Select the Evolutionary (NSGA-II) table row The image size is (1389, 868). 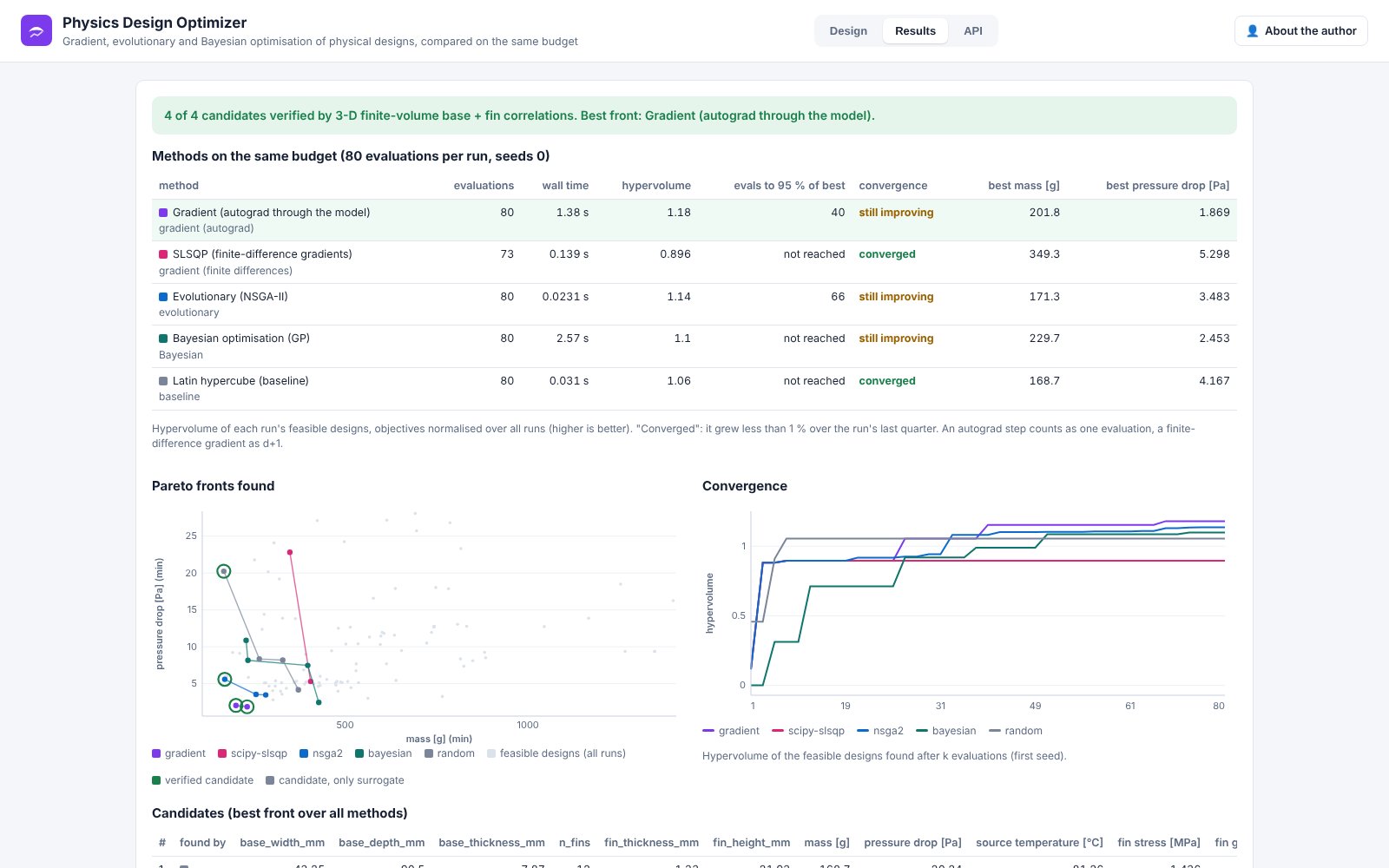click(x=694, y=305)
